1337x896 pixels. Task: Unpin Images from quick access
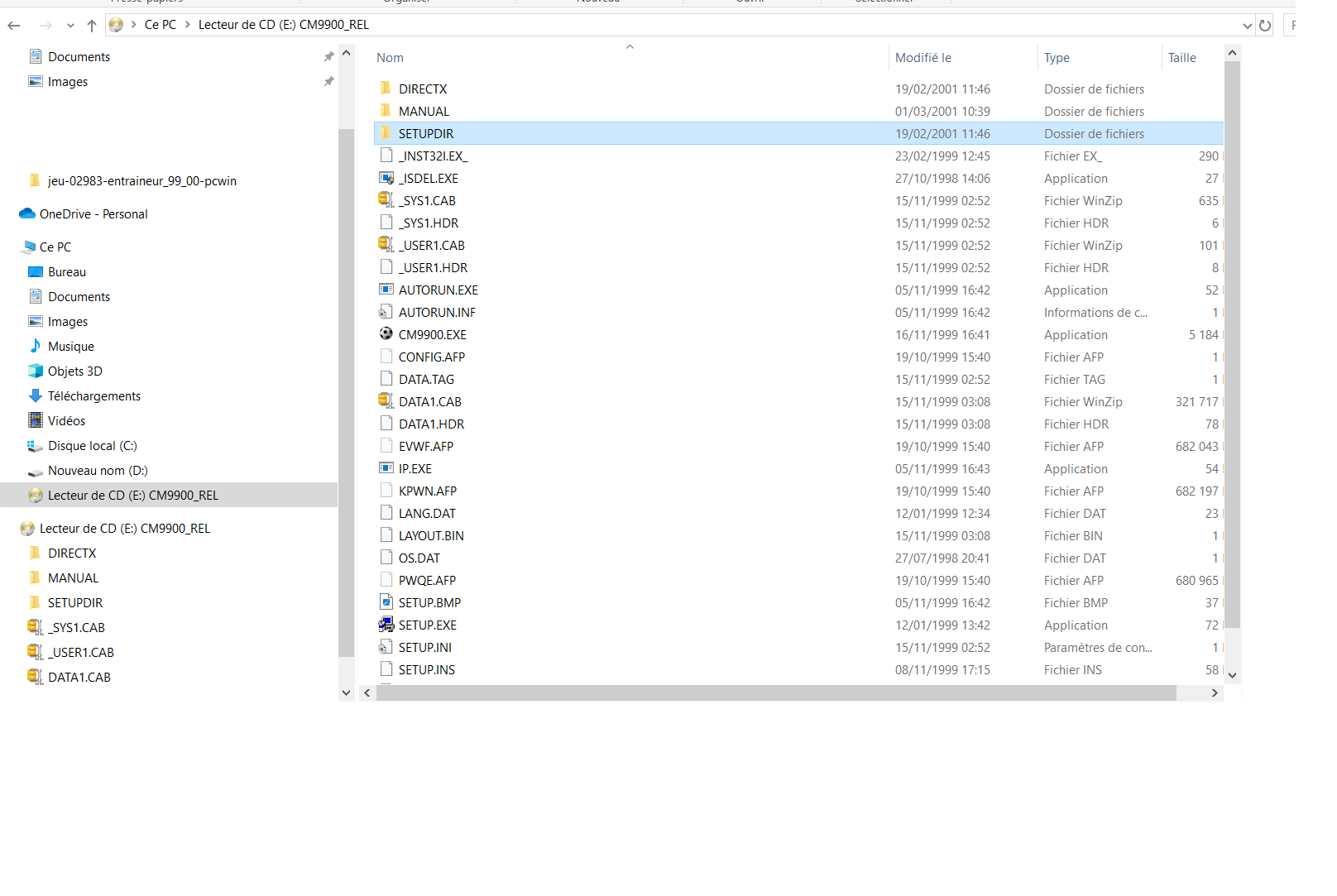[x=328, y=82]
